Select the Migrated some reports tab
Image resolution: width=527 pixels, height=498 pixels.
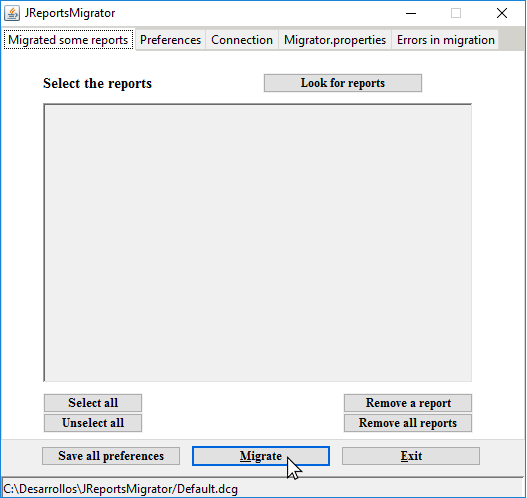pos(68,40)
